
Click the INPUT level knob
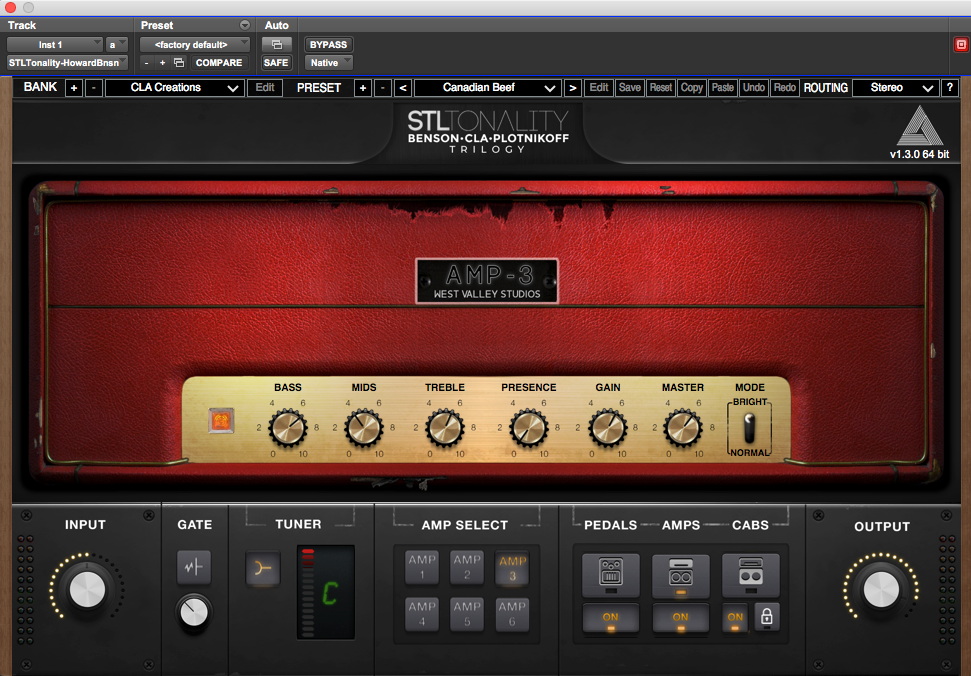tap(87, 589)
